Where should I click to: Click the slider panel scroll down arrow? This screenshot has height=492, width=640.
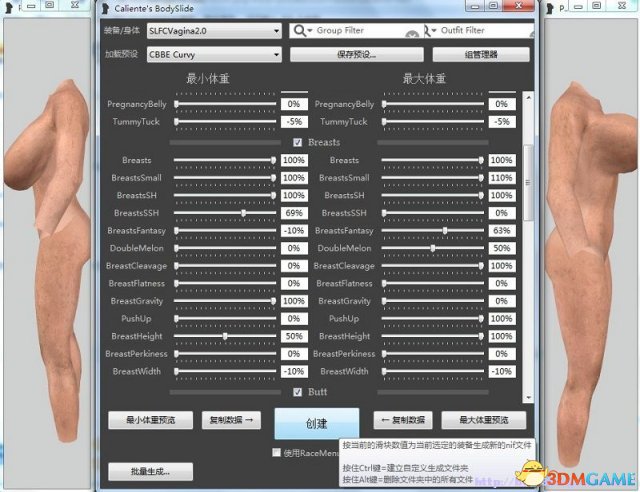click(x=528, y=397)
